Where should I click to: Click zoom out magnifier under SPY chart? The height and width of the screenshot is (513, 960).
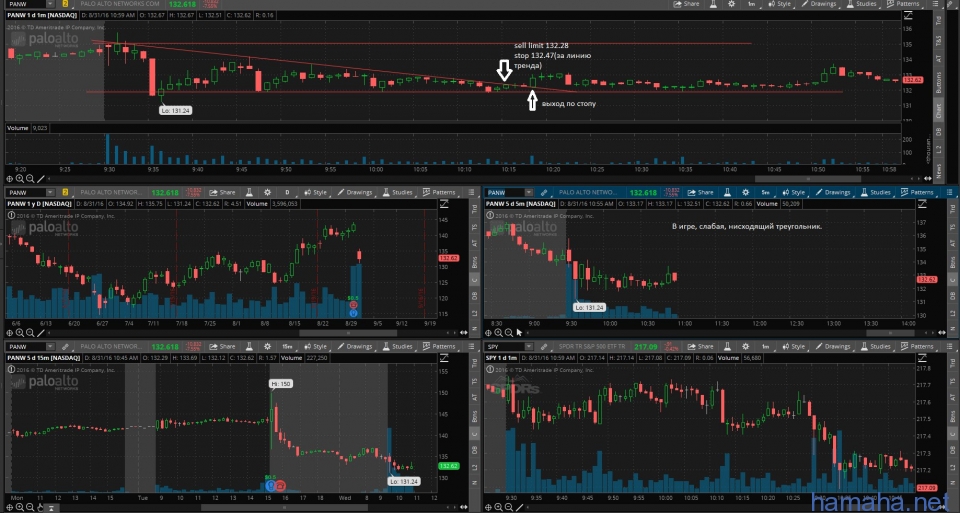[x=508, y=507]
